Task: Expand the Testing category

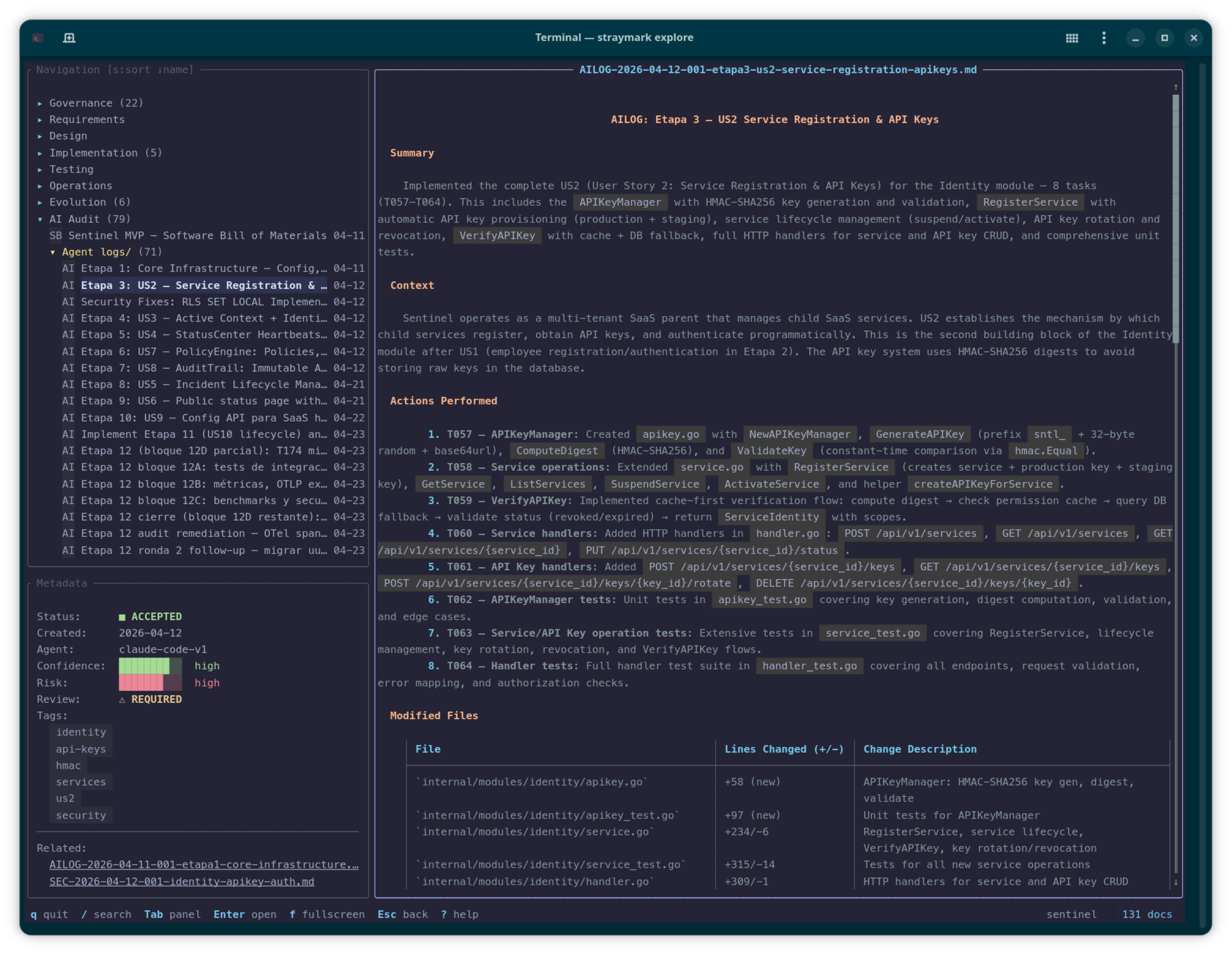Action: pos(65,169)
